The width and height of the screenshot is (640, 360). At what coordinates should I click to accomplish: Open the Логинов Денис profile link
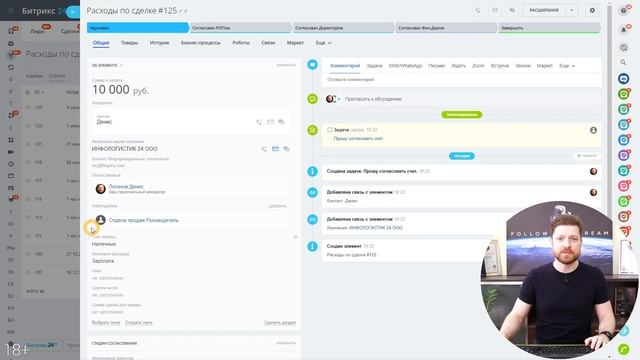126,186
